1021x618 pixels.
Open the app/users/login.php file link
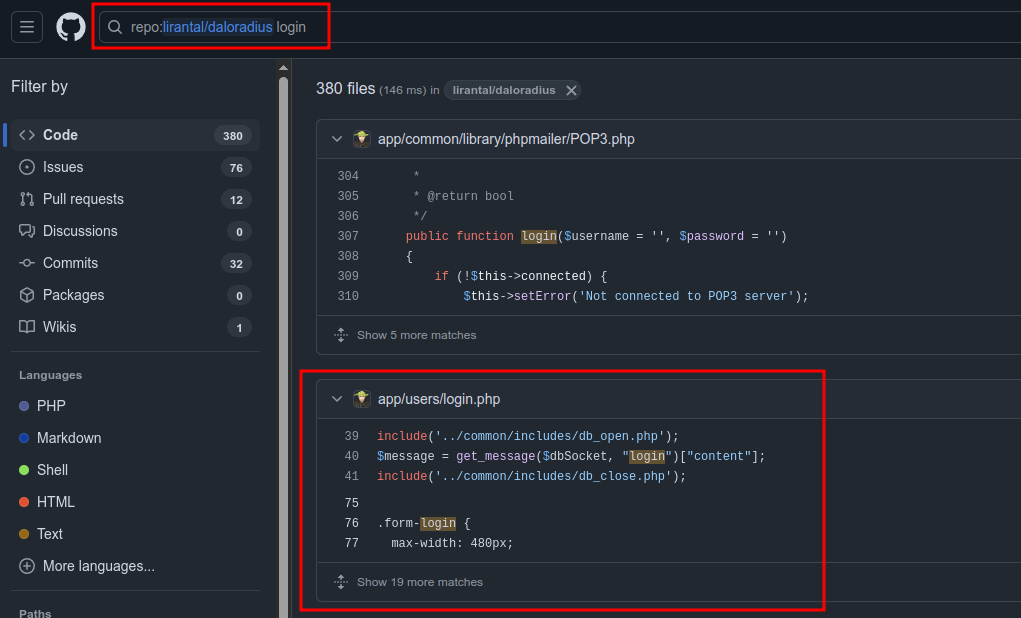pos(439,399)
